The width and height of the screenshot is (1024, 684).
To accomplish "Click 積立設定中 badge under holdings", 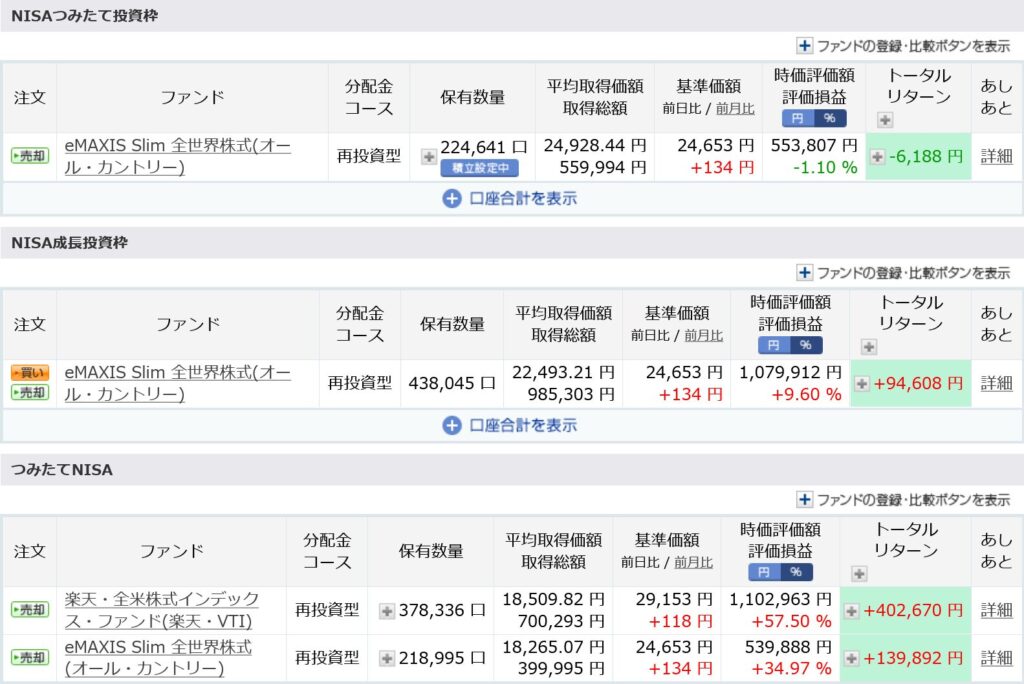I will [x=480, y=168].
